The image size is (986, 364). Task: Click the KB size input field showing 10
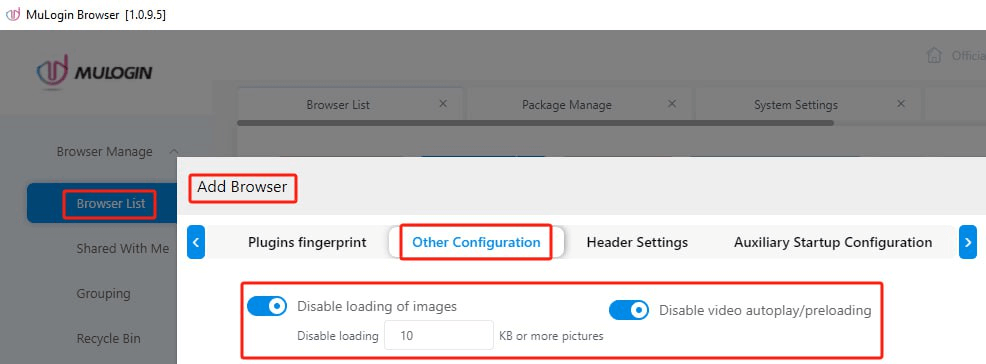(439, 336)
